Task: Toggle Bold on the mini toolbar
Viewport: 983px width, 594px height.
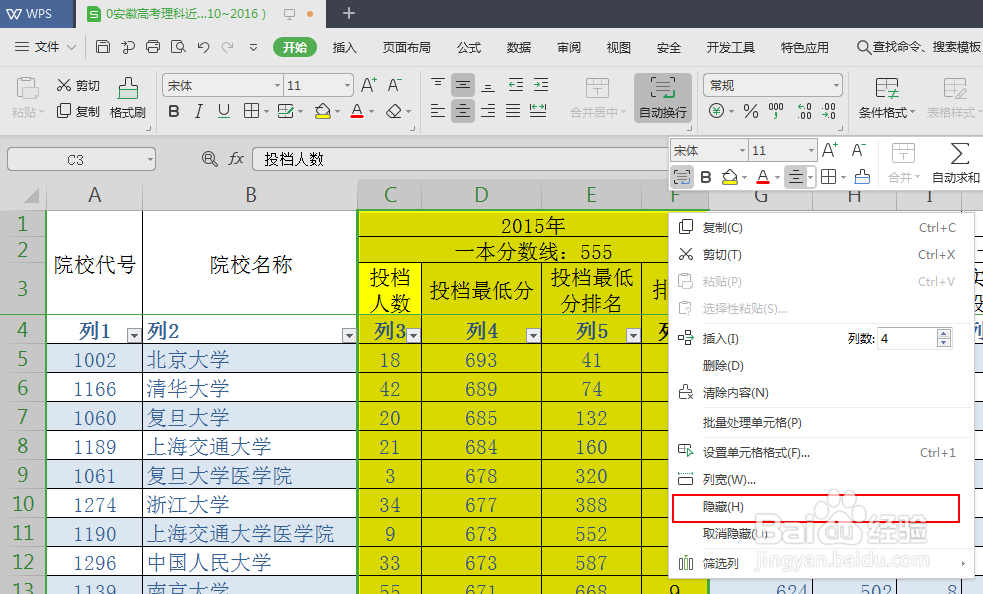Action: click(x=705, y=177)
